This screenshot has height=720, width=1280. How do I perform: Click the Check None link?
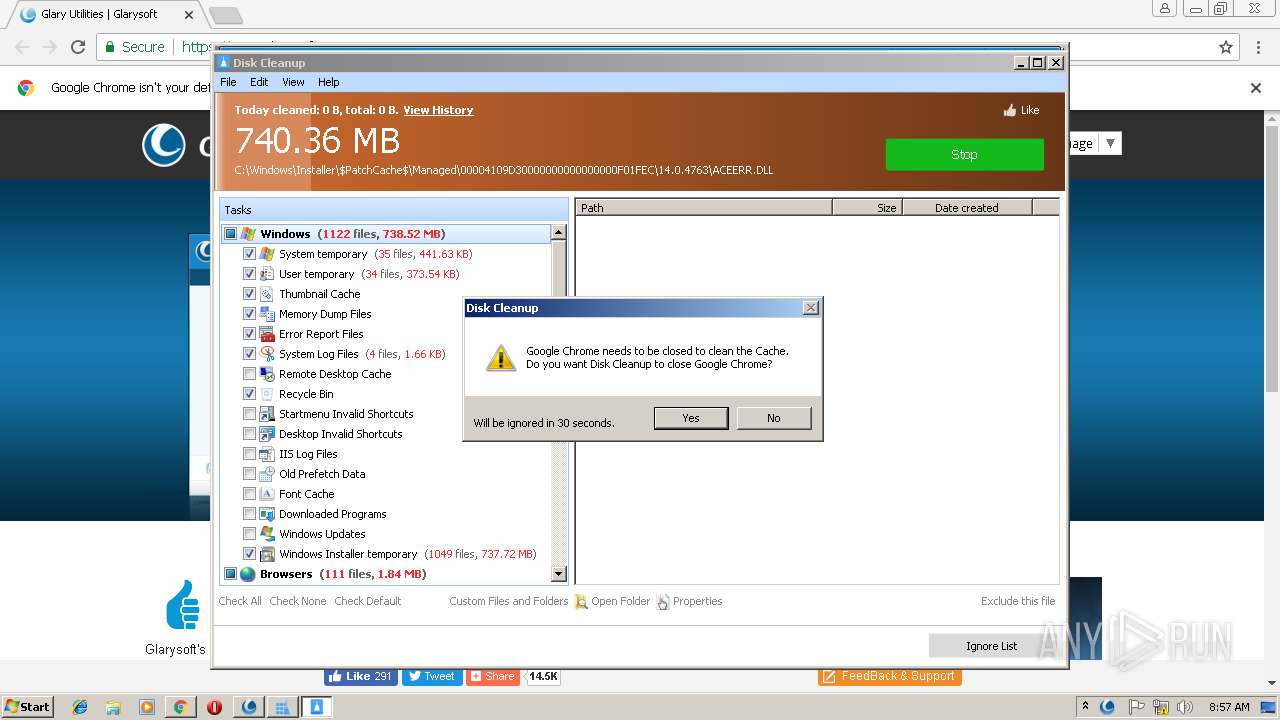[298, 601]
